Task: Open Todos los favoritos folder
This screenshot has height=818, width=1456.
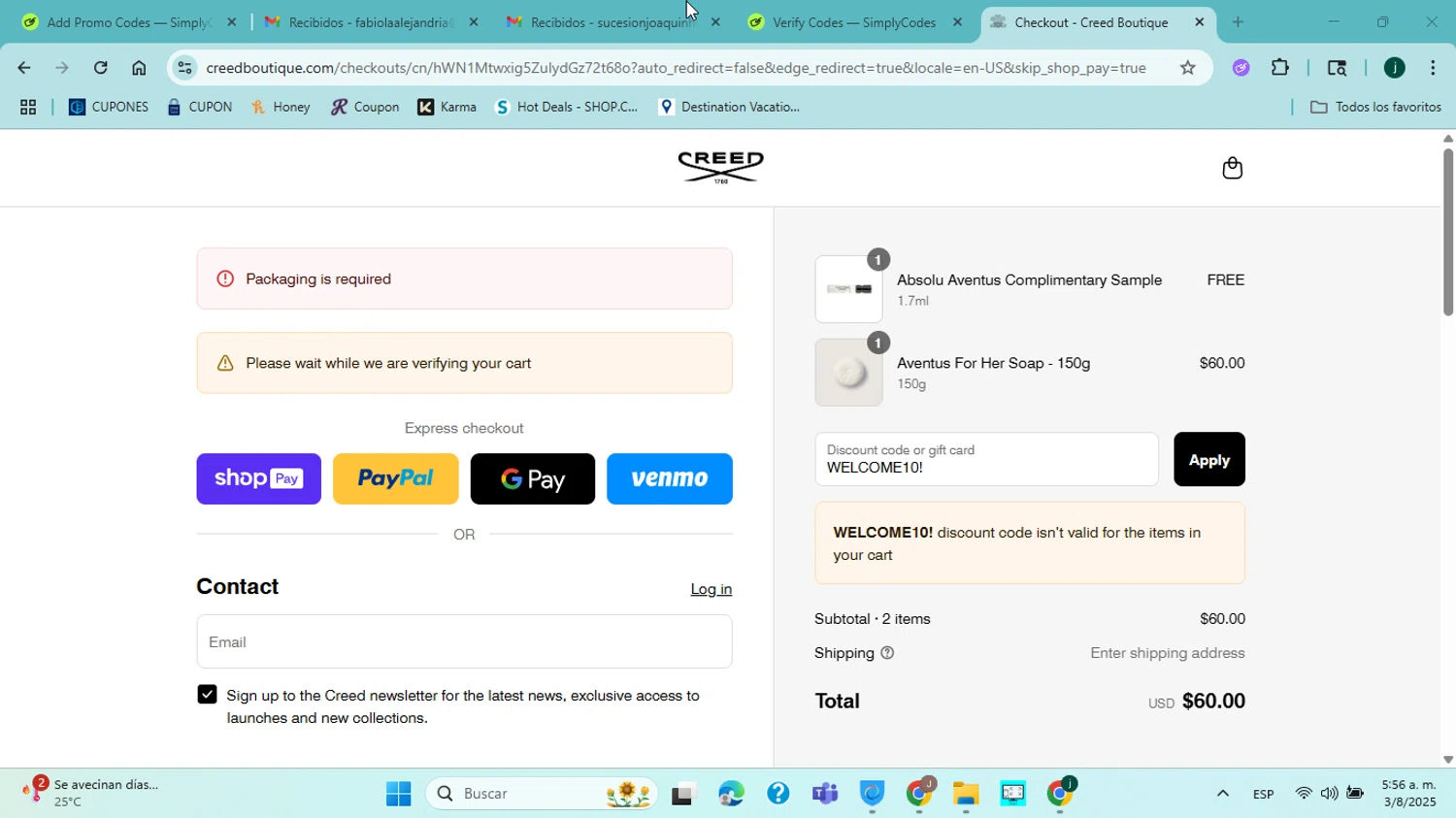Action: click(1375, 108)
